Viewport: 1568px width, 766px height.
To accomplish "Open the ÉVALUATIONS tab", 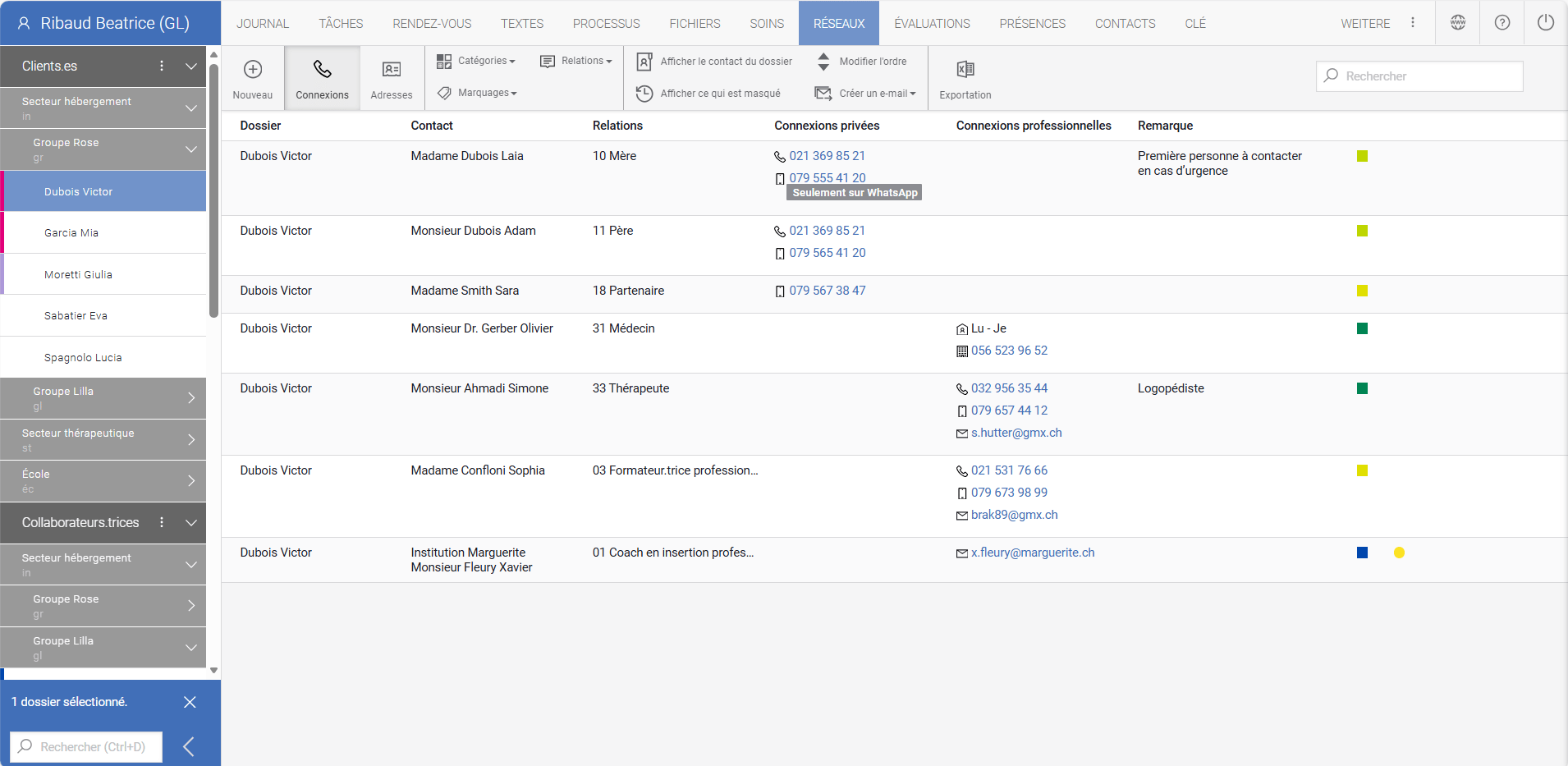I will point(932,23).
